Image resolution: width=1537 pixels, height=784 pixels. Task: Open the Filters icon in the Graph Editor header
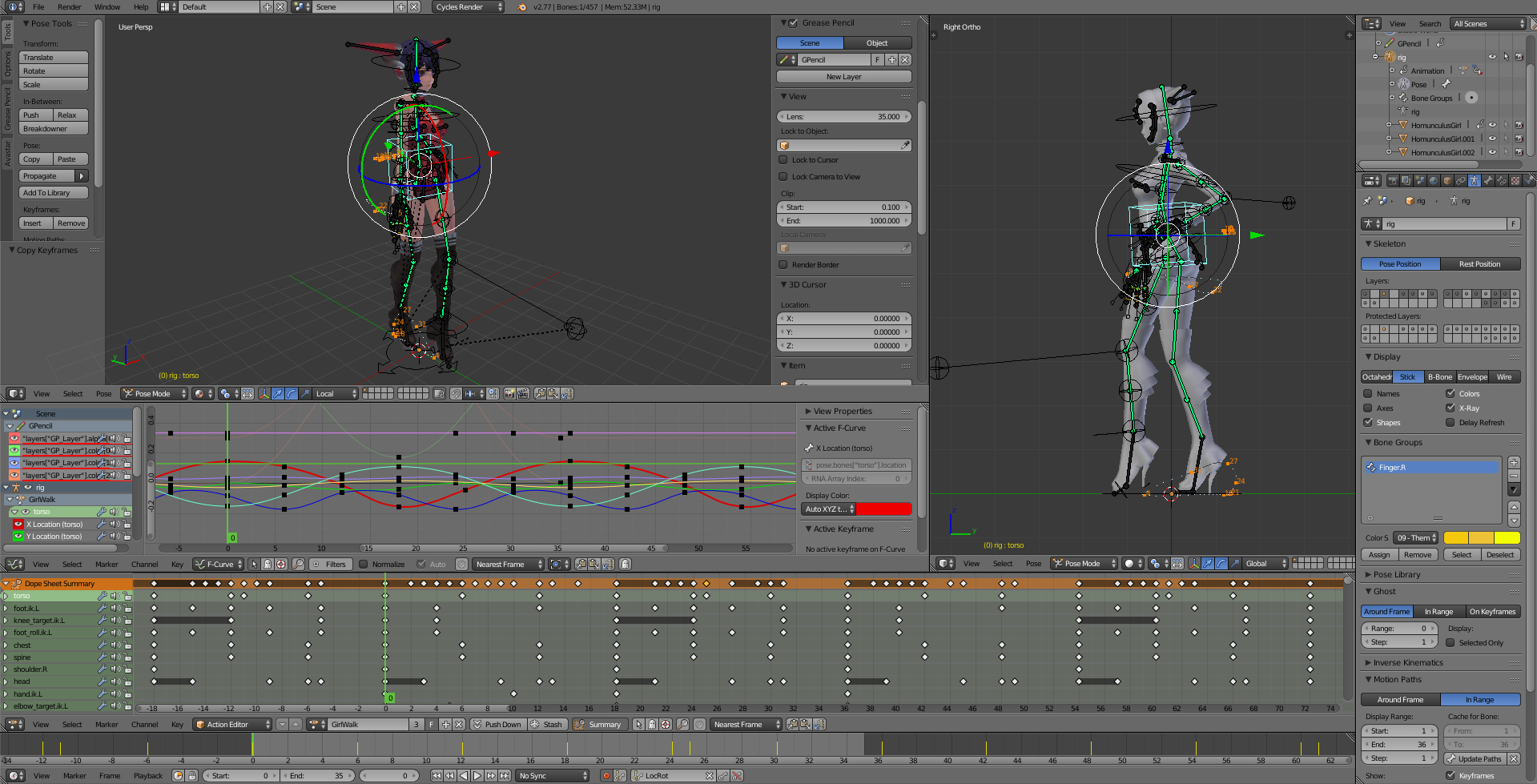331,564
